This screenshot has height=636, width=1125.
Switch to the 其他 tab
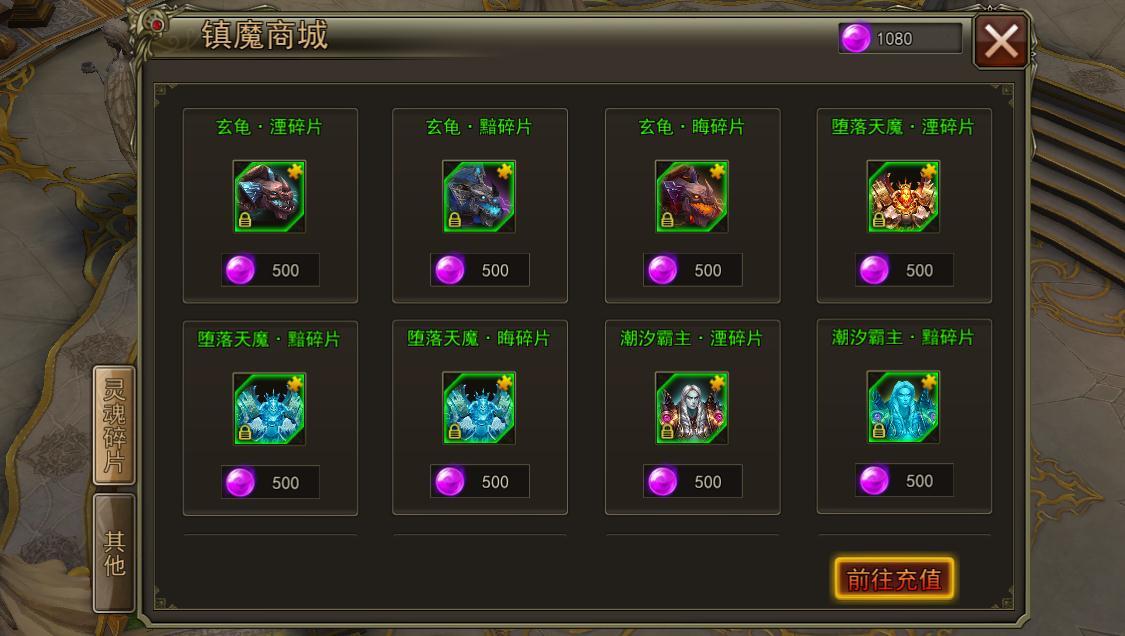tap(114, 553)
